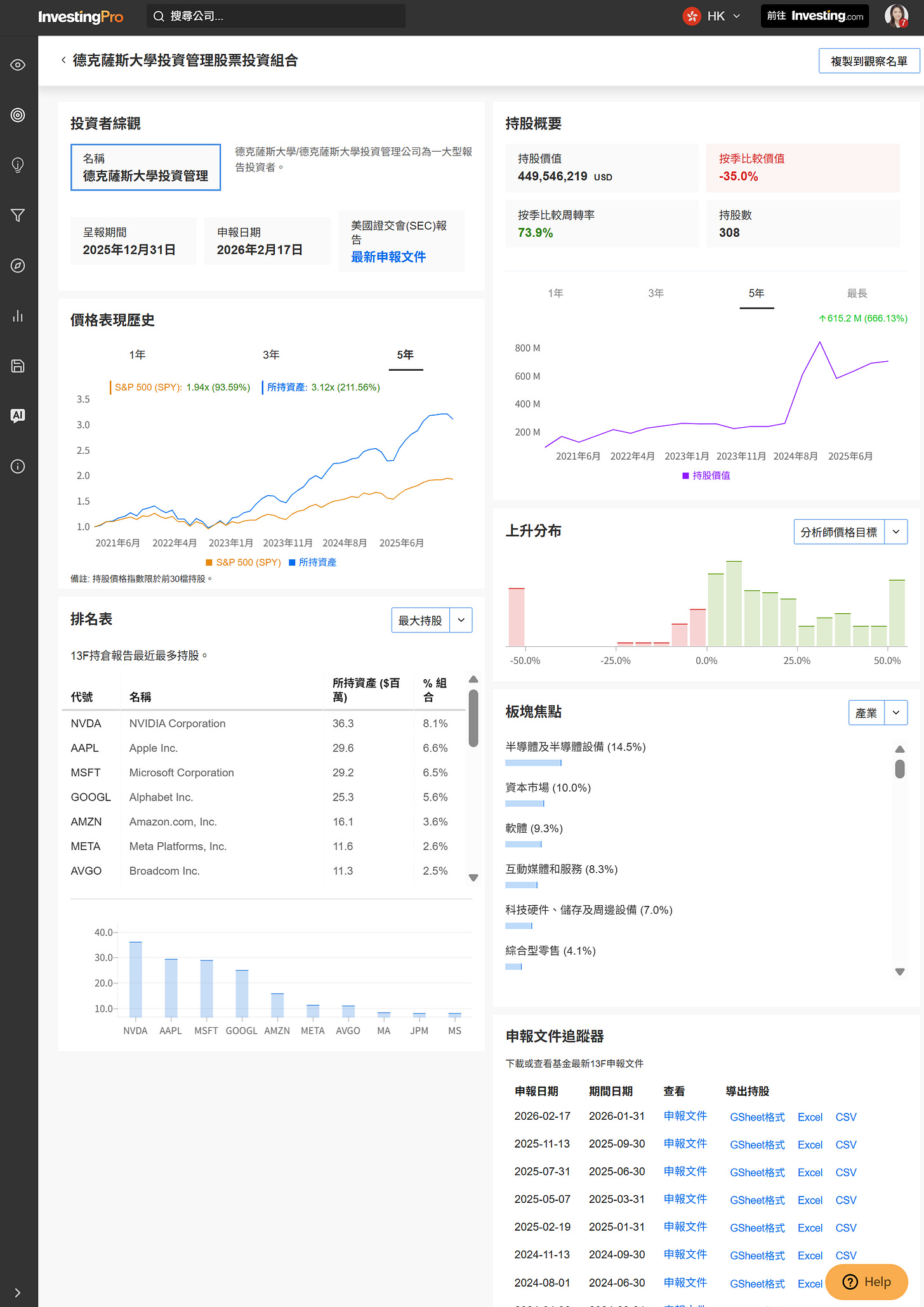Open 申報文件 for 2025-05-07 filing
Image resolution: width=924 pixels, height=1307 pixels.
coord(685,1199)
